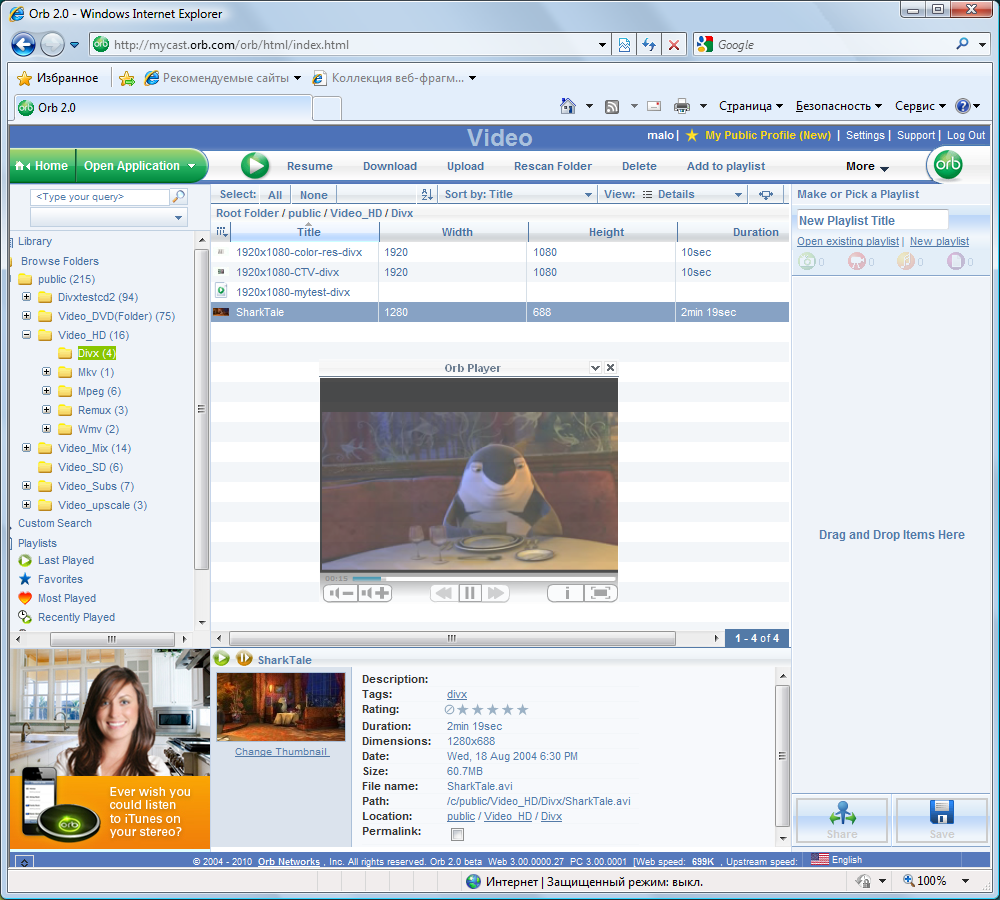Click the Settings link
1000x900 pixels.
pyautogui.click(x=865, y=135)
